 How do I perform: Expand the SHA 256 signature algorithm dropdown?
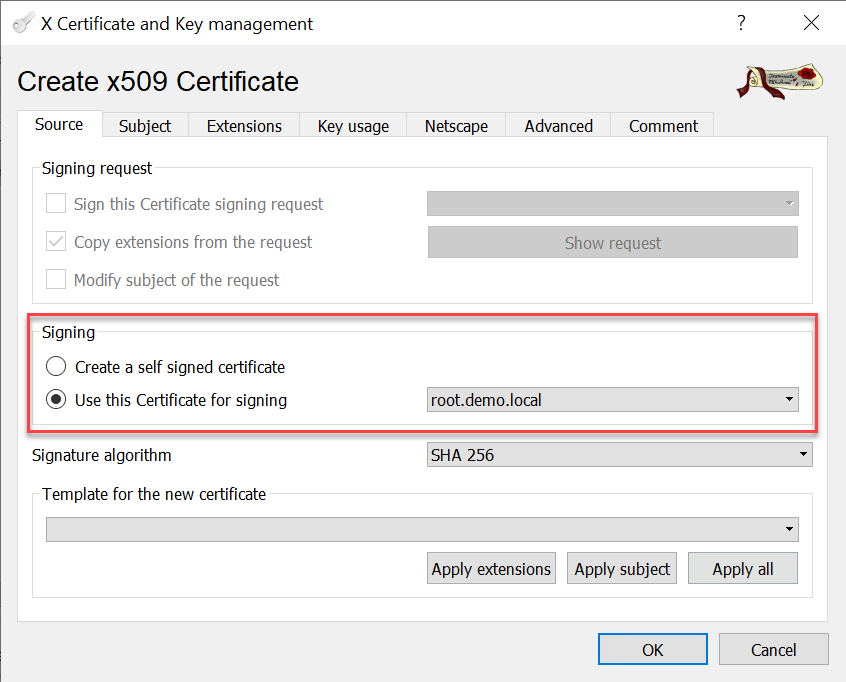[x=619, y=455]
